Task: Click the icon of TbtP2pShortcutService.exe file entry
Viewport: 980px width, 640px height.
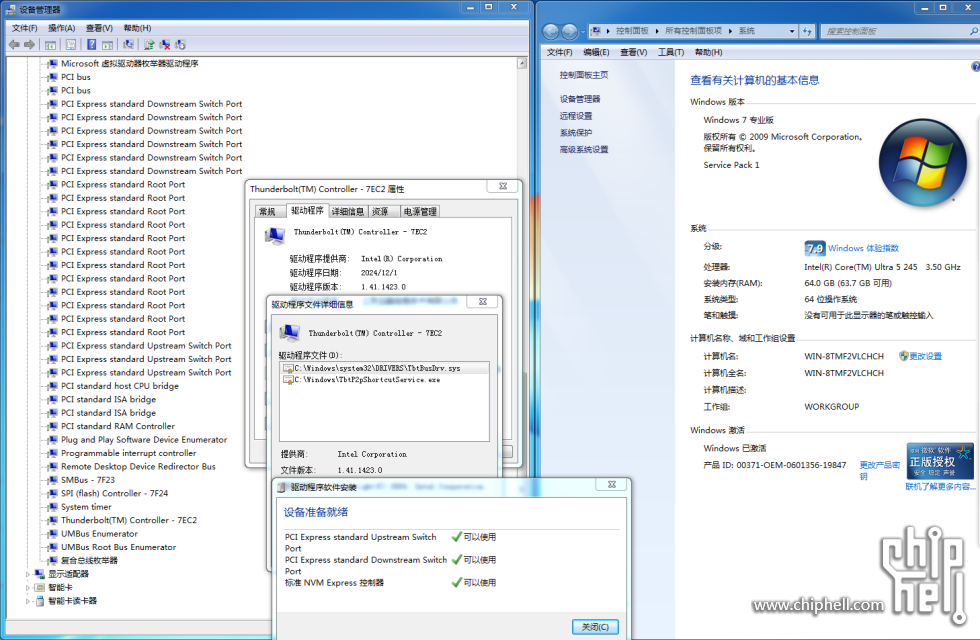Action: [x=288, y=379]
